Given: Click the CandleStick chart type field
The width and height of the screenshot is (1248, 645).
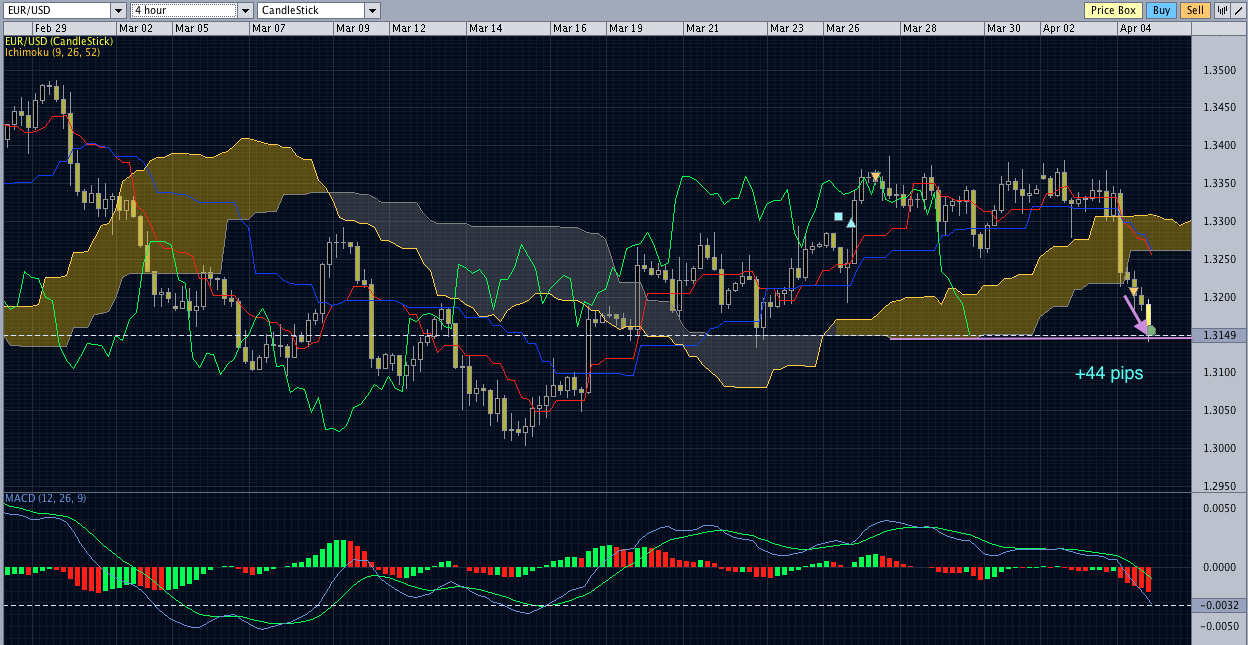Looking at the screenshot, I should (311, 10).
